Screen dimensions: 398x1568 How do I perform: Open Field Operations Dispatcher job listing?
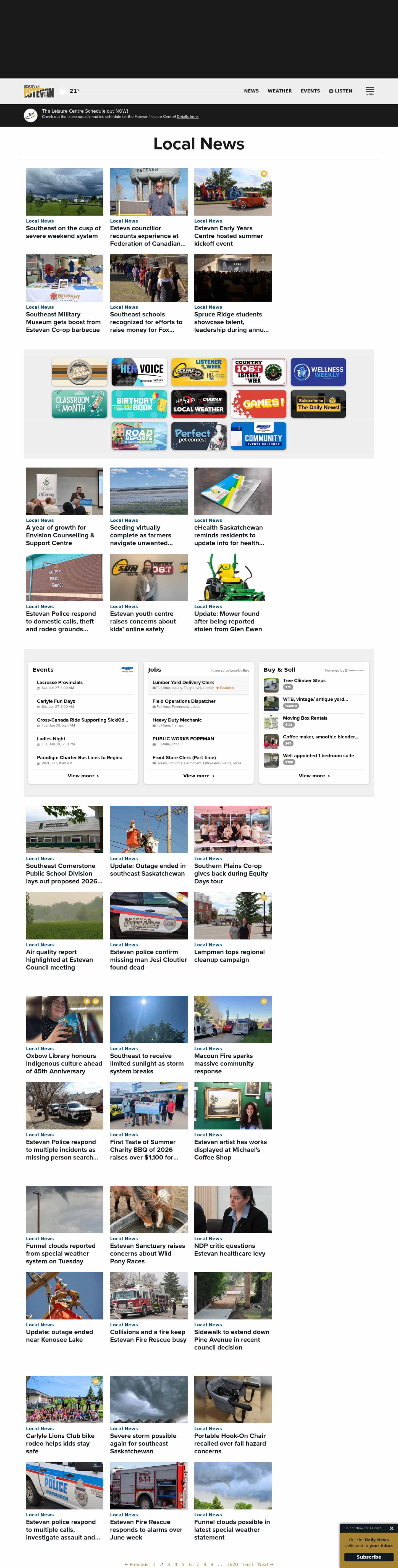click(184, 701)
